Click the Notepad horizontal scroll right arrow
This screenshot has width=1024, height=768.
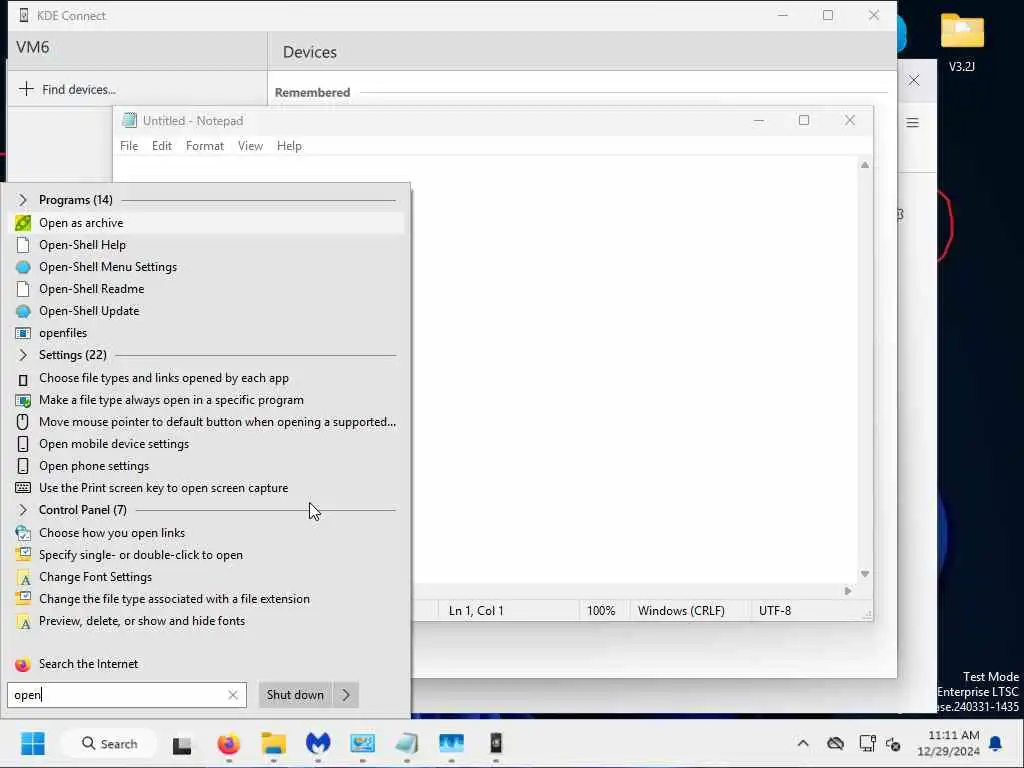tap(848, 591)
